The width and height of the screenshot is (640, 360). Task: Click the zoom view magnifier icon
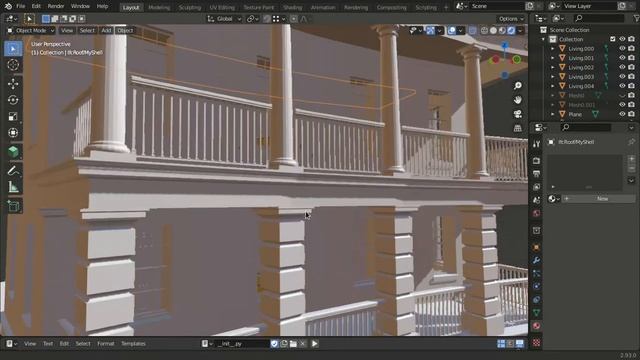518,86
